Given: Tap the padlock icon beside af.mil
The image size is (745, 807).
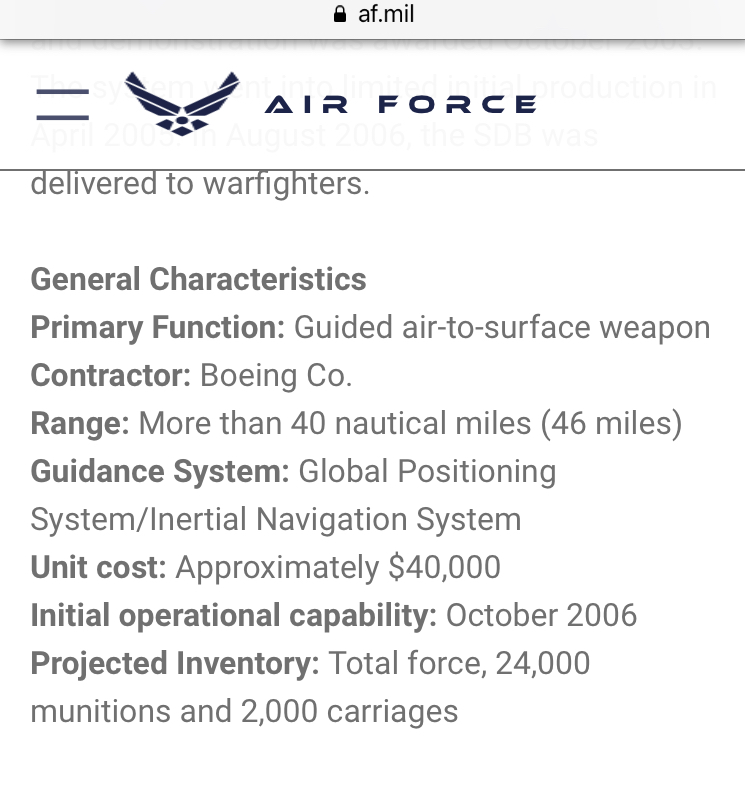Looking at the screenshot, I should [x=340, y=14].
